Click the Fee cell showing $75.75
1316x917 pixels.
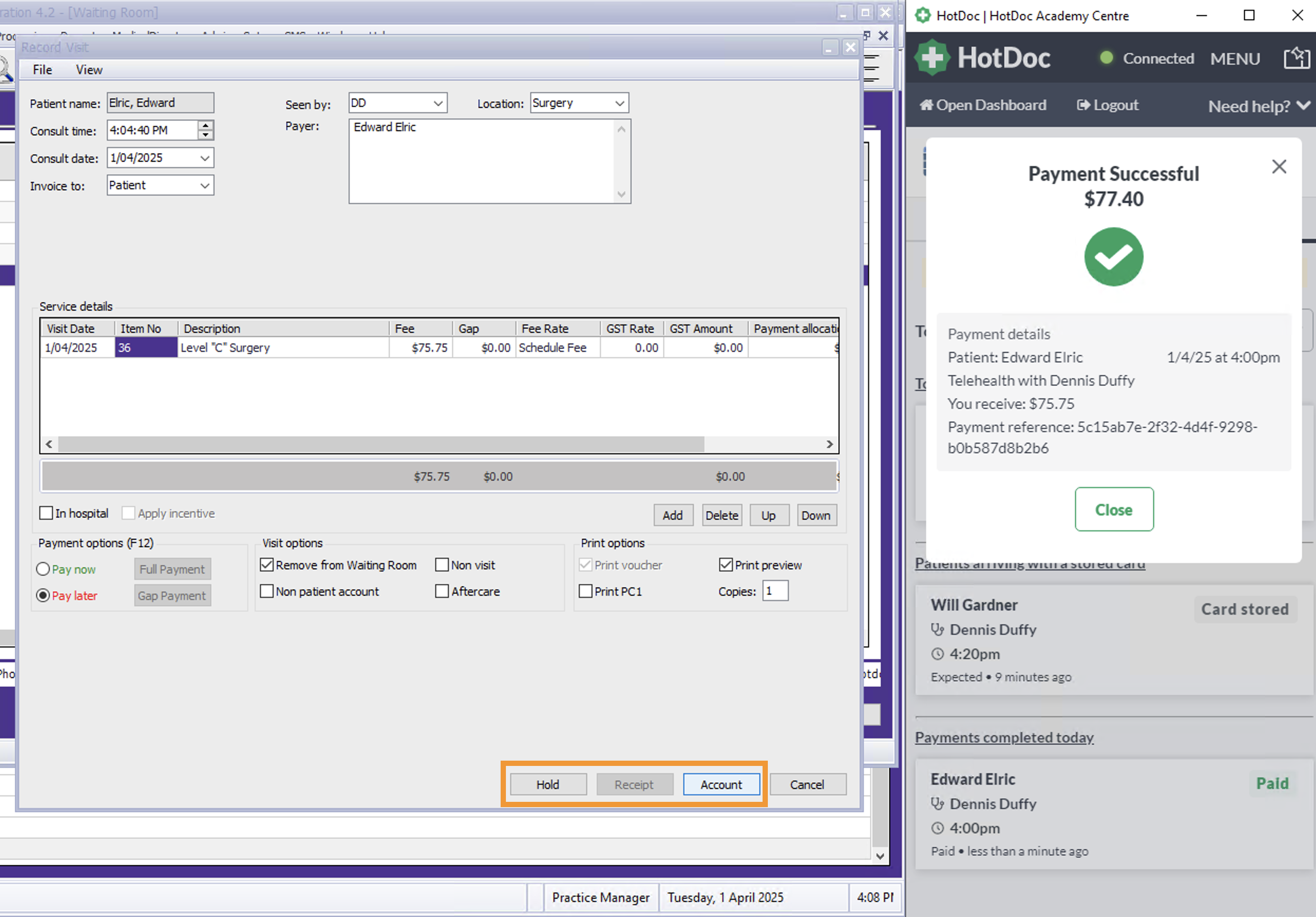pyautogui.click(x=421, y=348)
